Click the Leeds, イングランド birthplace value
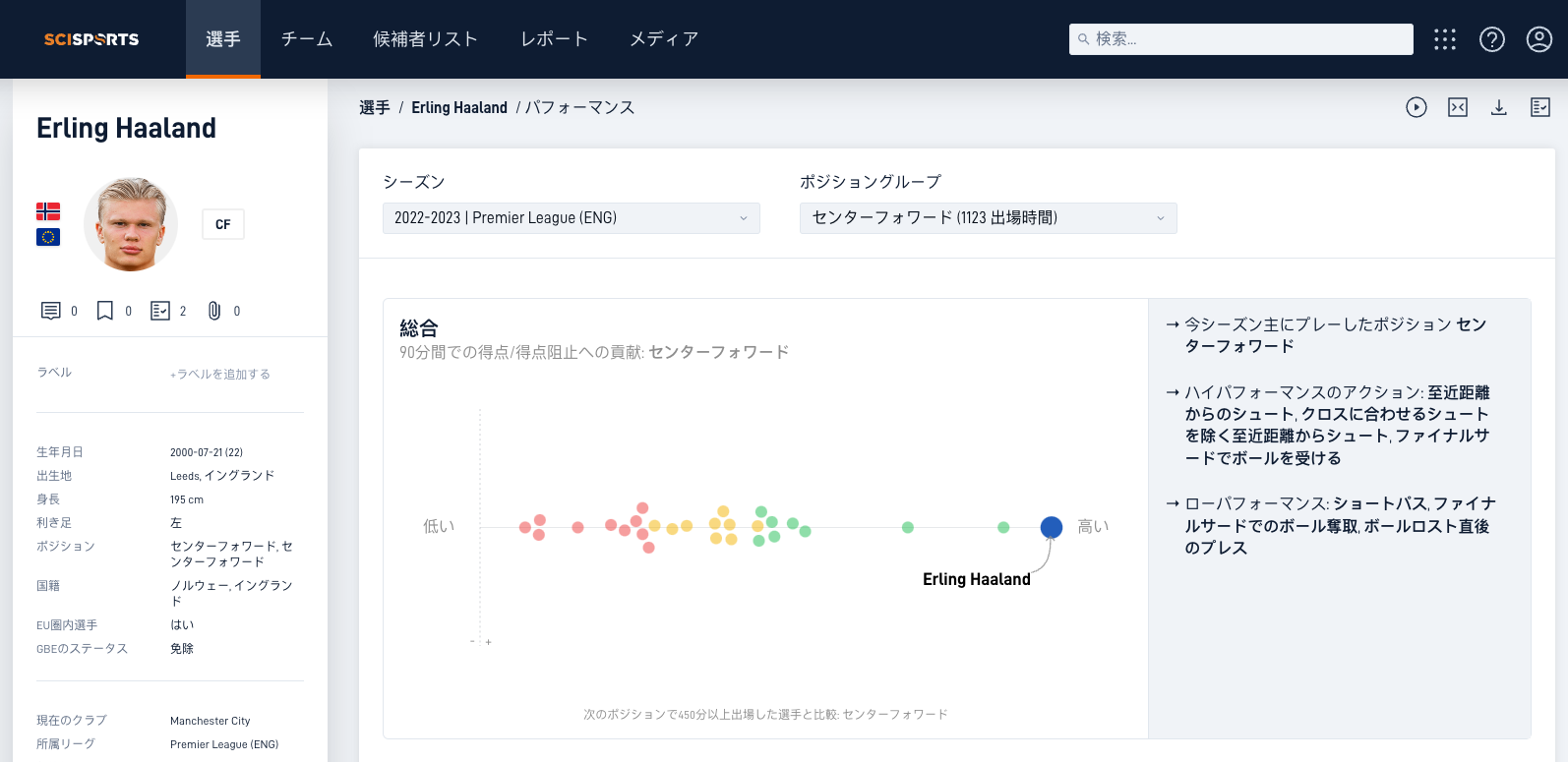This screenshot has height=762, width=1568. (222, 476)
